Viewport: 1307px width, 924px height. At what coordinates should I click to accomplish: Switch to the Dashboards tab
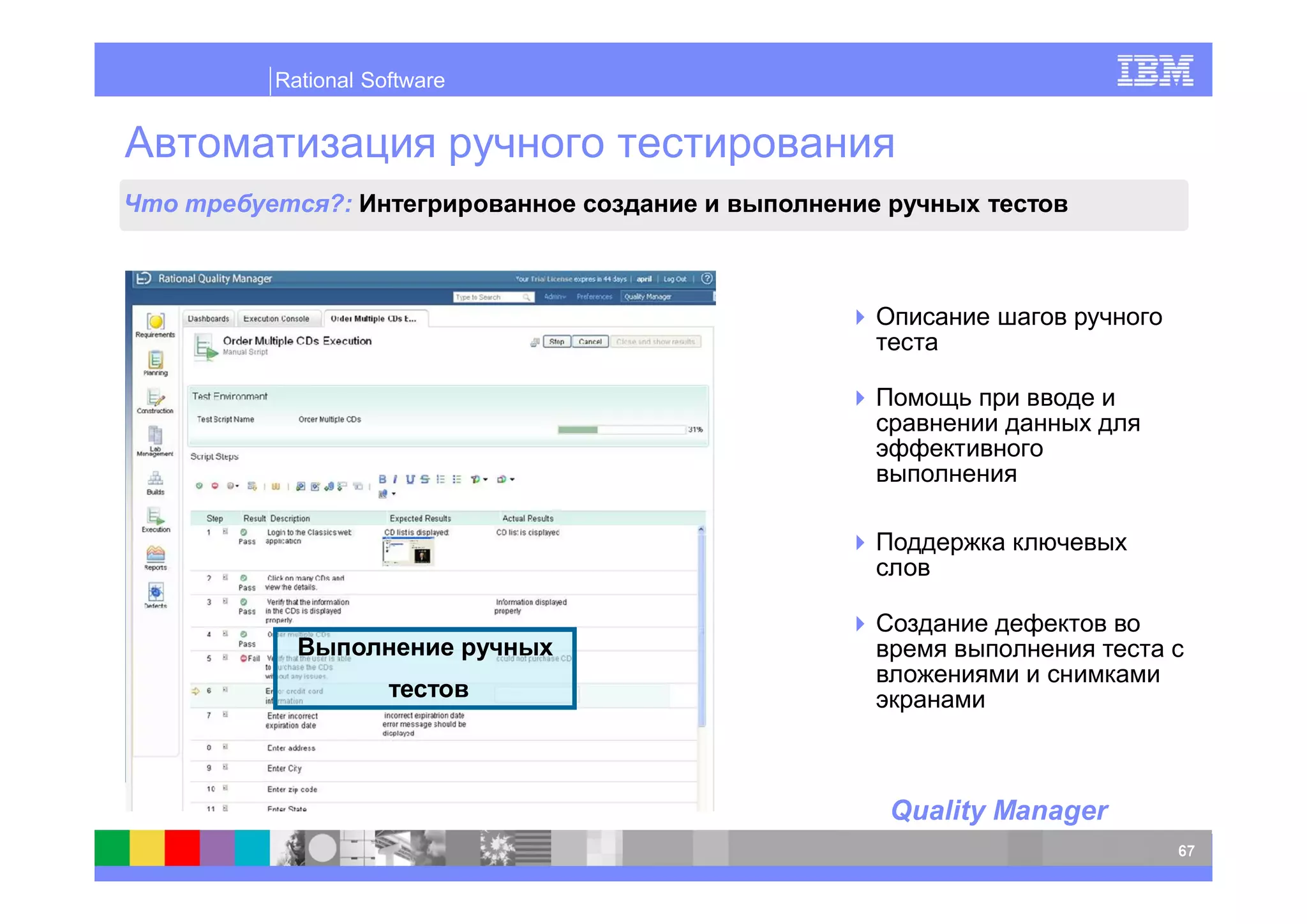coord(208,318)
